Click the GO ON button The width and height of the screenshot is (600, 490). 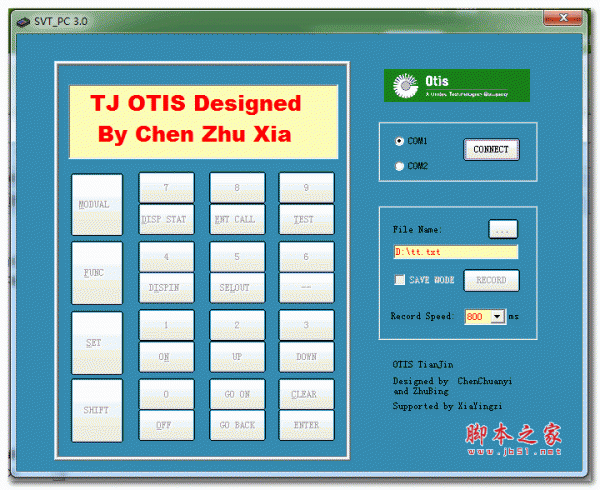pyautogui.click(x=237, y=394)
